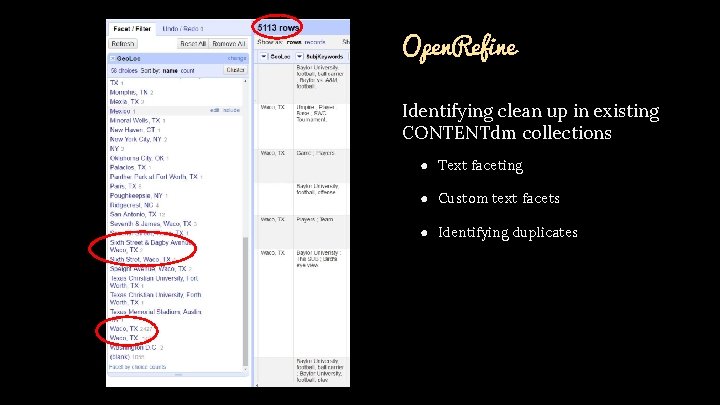Click the GeoLoc facet bottom resize handle

coord(179,375)
